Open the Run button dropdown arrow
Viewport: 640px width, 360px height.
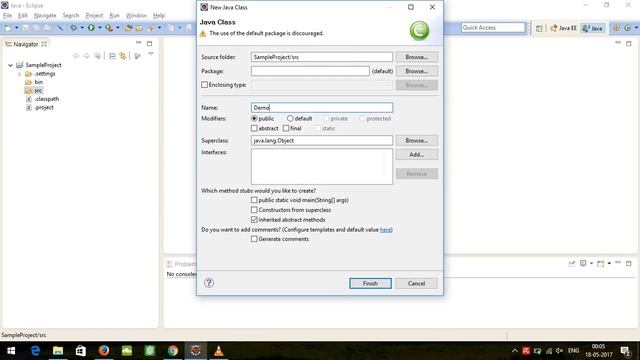coord(100,28)
